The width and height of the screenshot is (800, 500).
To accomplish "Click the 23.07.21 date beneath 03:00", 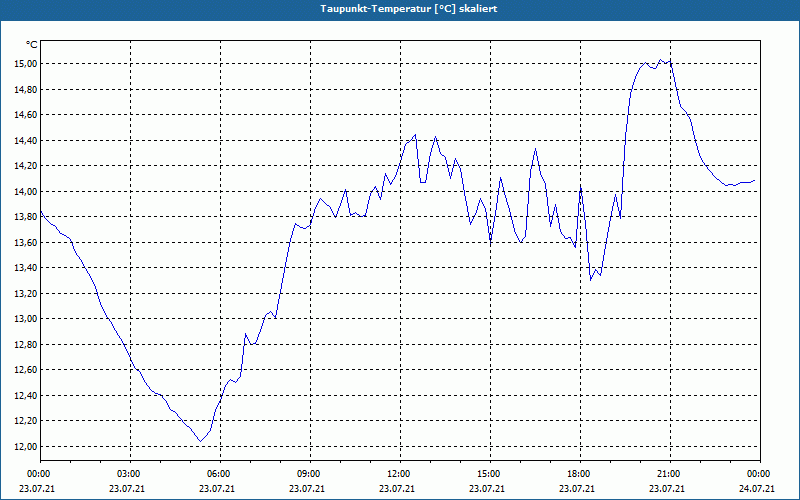I will [127, 488].
